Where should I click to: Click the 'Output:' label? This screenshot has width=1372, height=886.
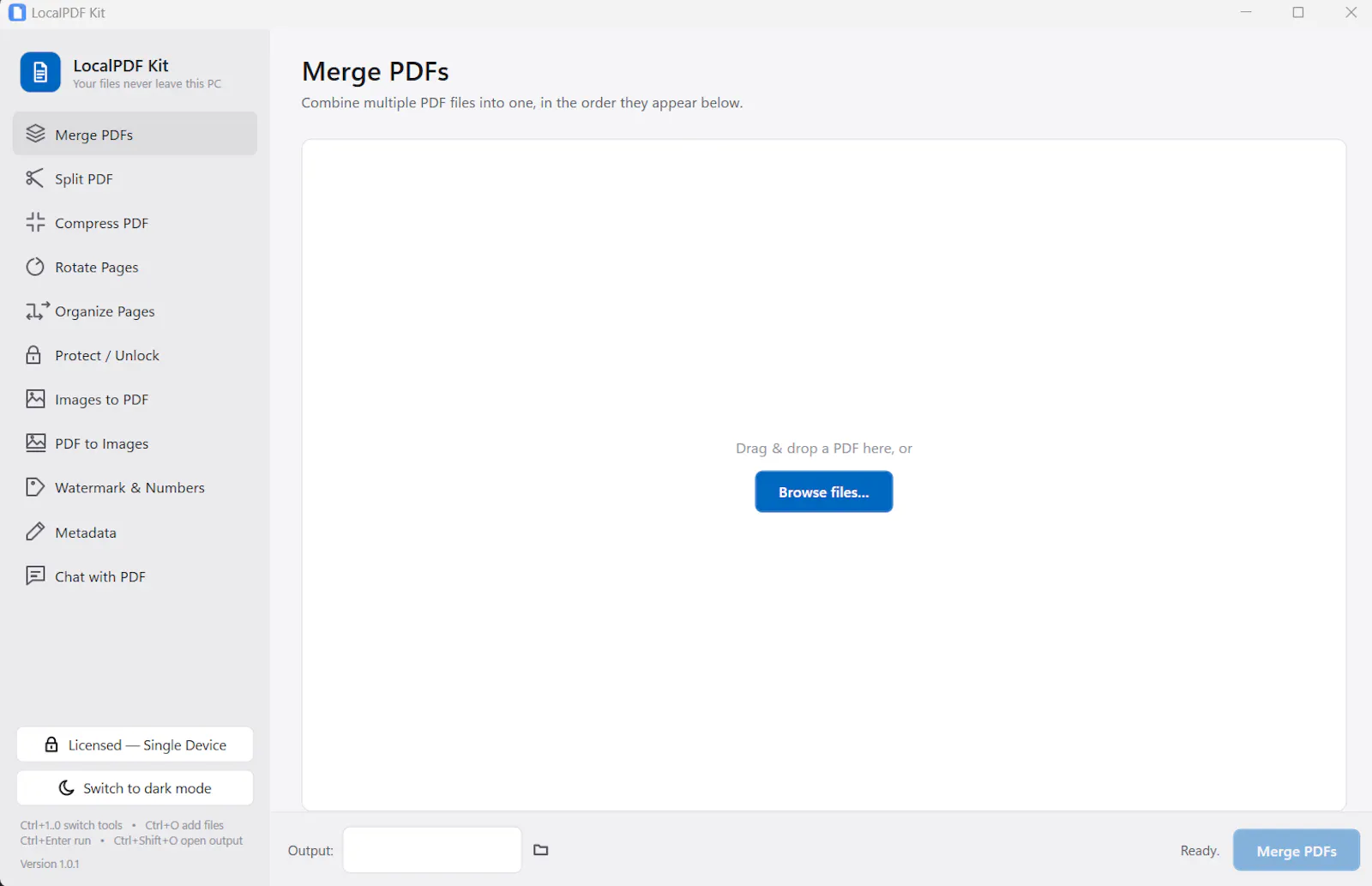point(310,850)
